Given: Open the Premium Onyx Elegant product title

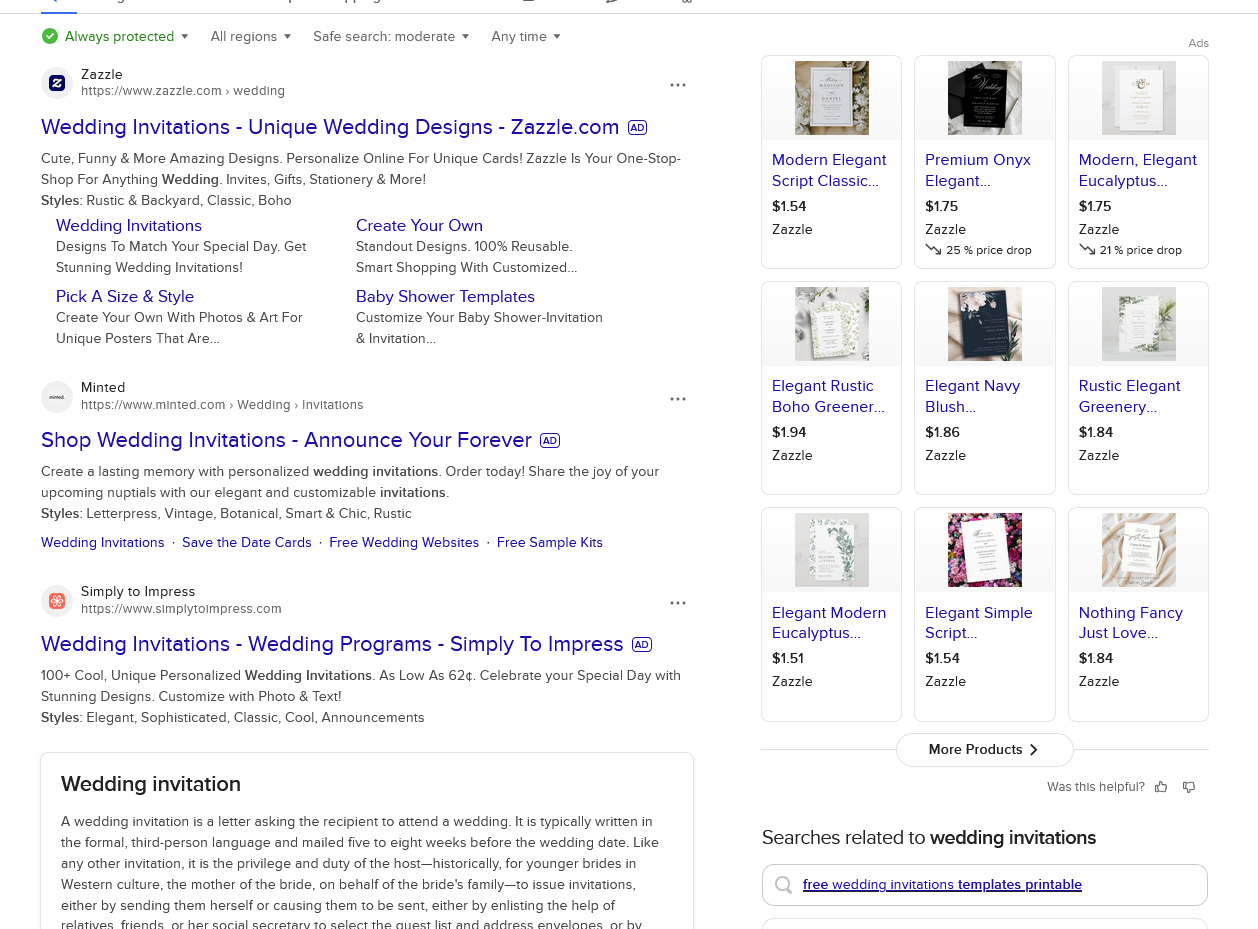Looking at the screenshot, I should point(978,170).
